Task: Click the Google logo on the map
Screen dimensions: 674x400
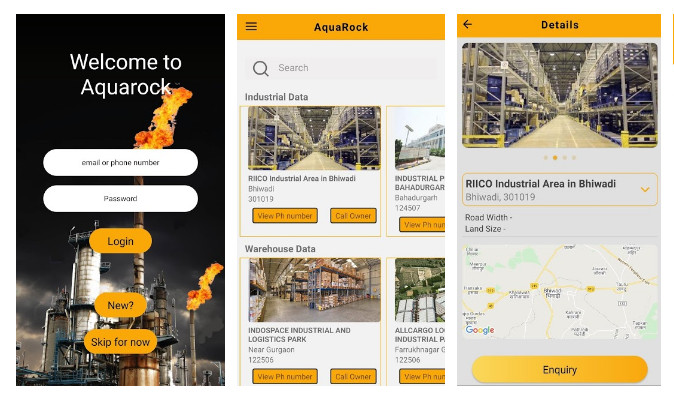Action: pos(480,330)
